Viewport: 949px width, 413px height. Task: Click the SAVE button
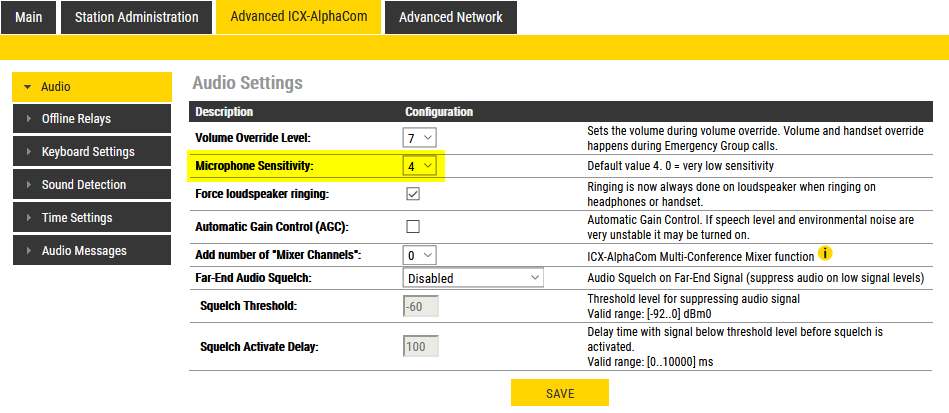[x=560, y=393]
